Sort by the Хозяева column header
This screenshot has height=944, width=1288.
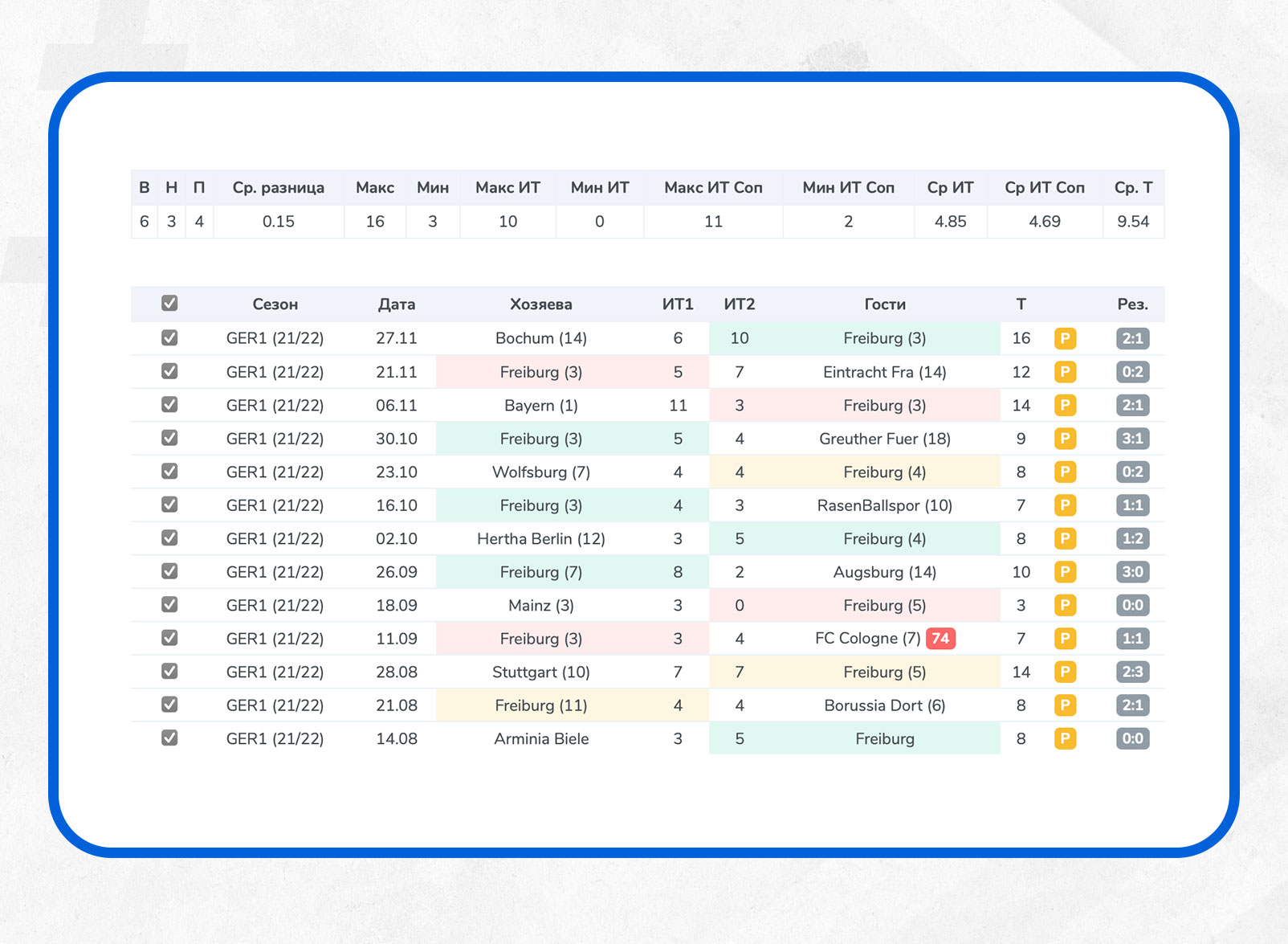[x=540, y=304]
